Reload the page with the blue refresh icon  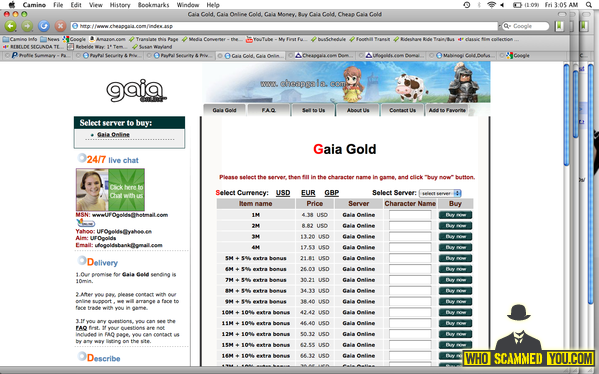(x=44, y=26)
